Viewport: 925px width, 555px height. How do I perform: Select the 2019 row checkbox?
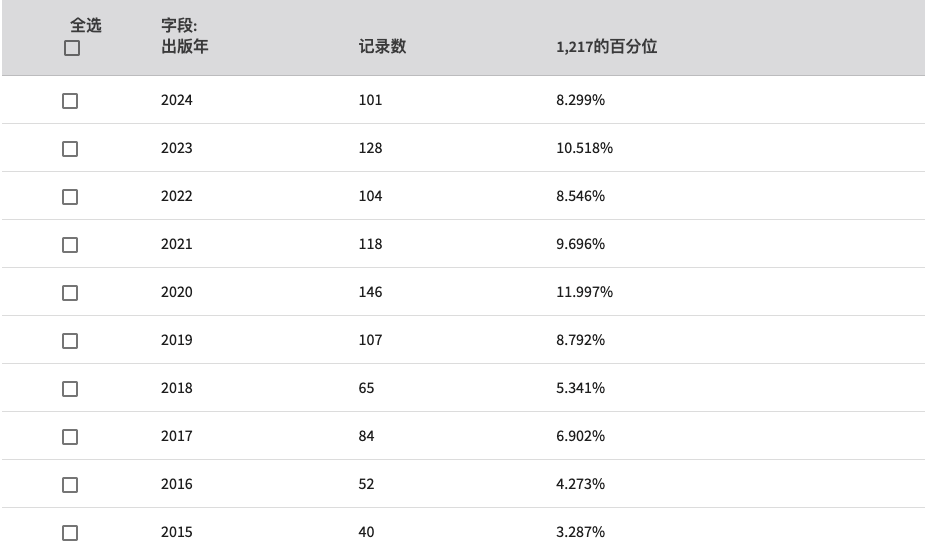click(70, 341)
